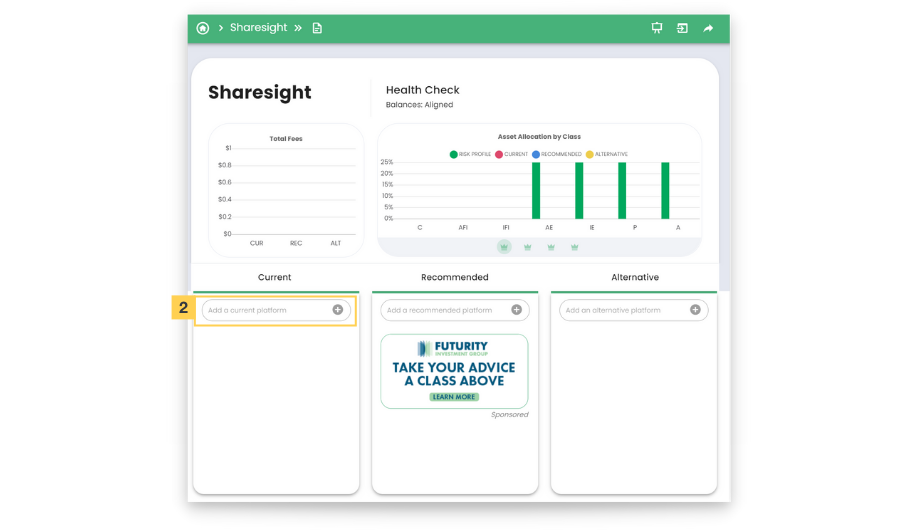The height and width of the screenshot is (530, 917).
Task: Select the Recommended column tab
Action: point(454,277)
